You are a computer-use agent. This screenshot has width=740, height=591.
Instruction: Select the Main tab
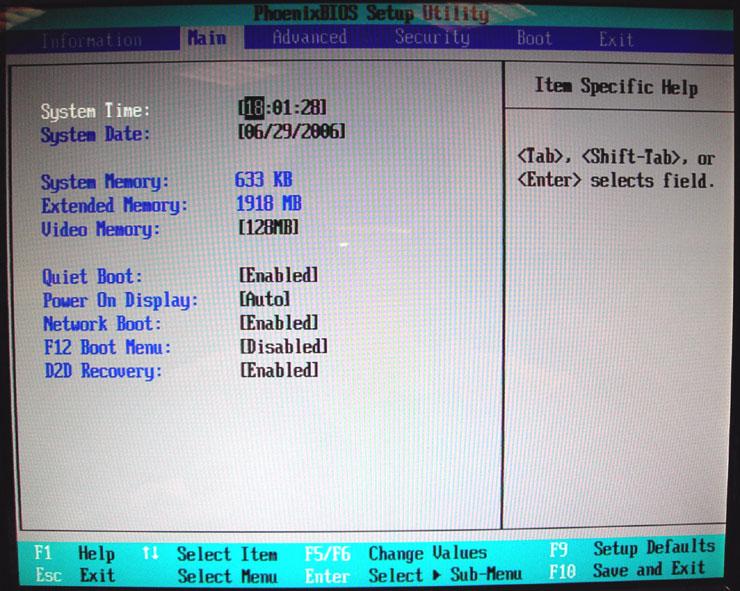pos(207,38)
